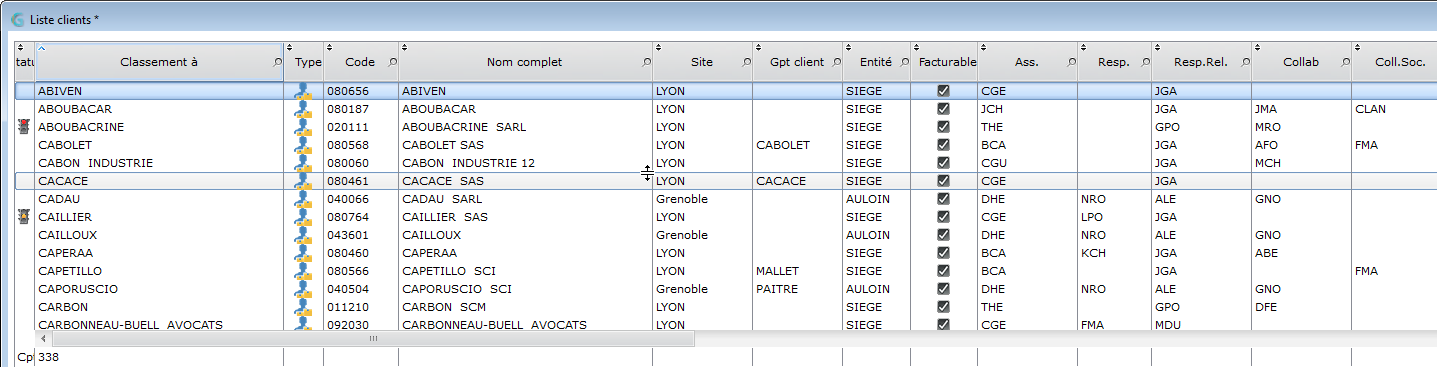This screenshot has width=1437, height=367.
Task: Click the Collab column header label
Action: point(1300,62)
